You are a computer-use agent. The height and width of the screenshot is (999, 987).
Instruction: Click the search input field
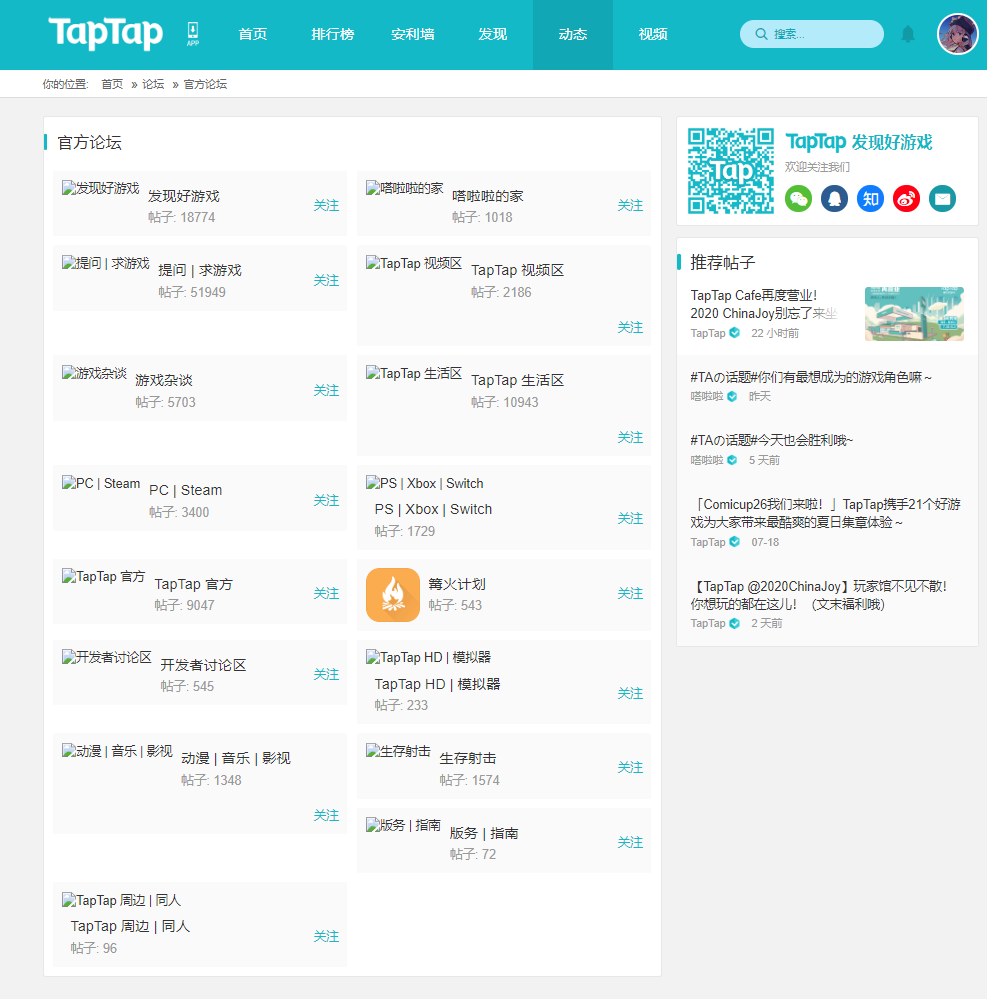coord(812,34)
